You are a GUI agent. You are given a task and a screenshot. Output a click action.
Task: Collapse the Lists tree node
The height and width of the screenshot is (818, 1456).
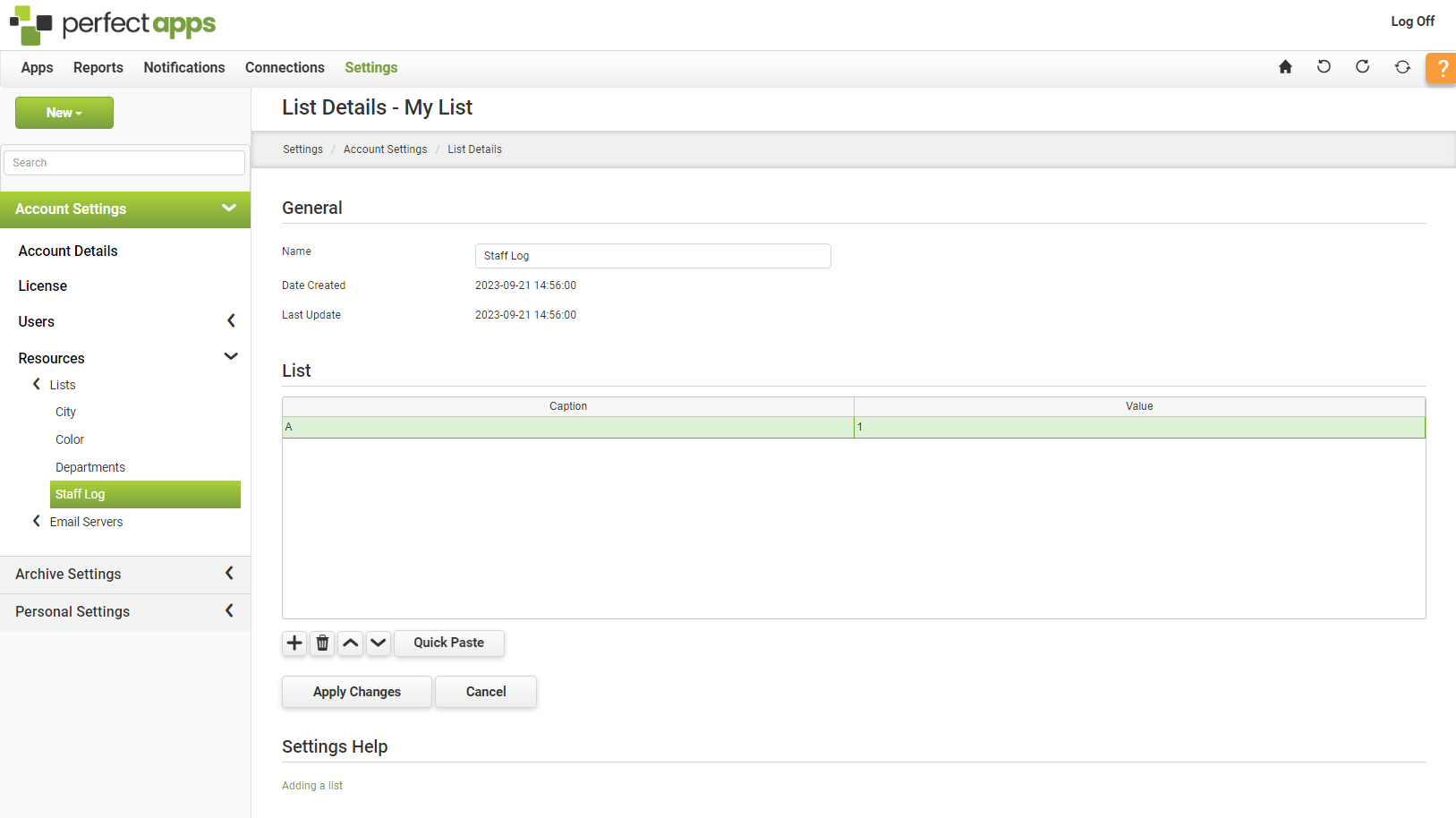tap(37, 384)
